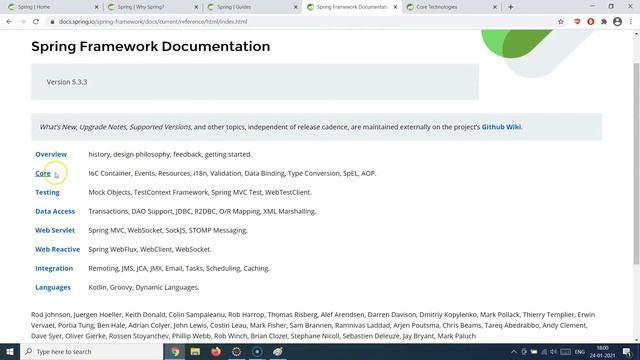
Task: Close the Spring | Home tab
Action: click(97, 7)
